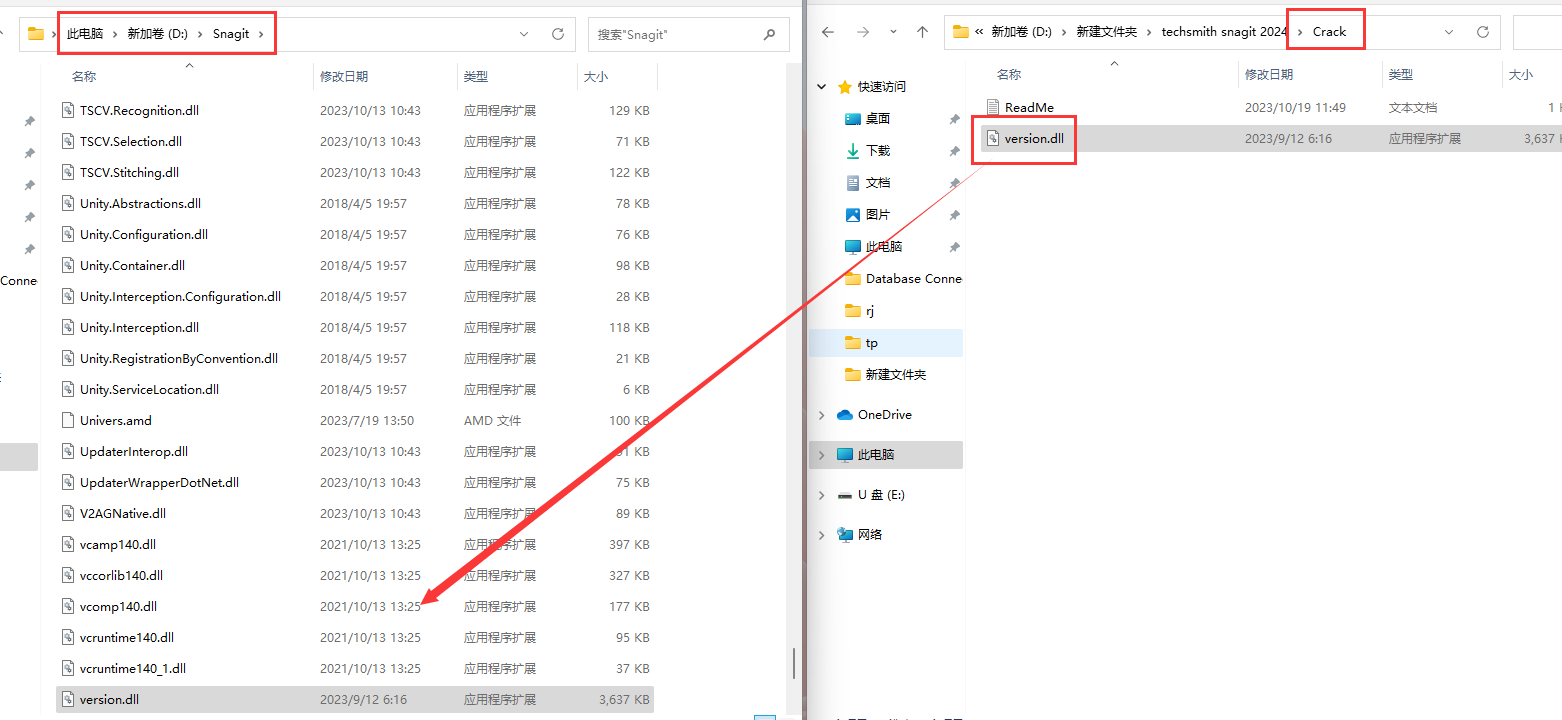Collapse the 快速访问 tree node
This screenshot has width=1562, height=720.
(822, 87)
